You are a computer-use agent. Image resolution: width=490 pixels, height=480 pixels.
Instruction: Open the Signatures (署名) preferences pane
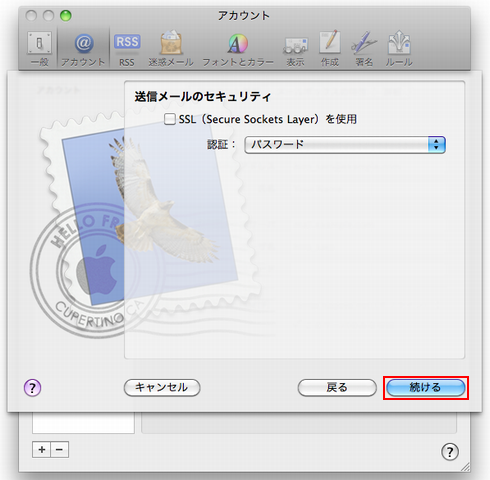[364, 49]
